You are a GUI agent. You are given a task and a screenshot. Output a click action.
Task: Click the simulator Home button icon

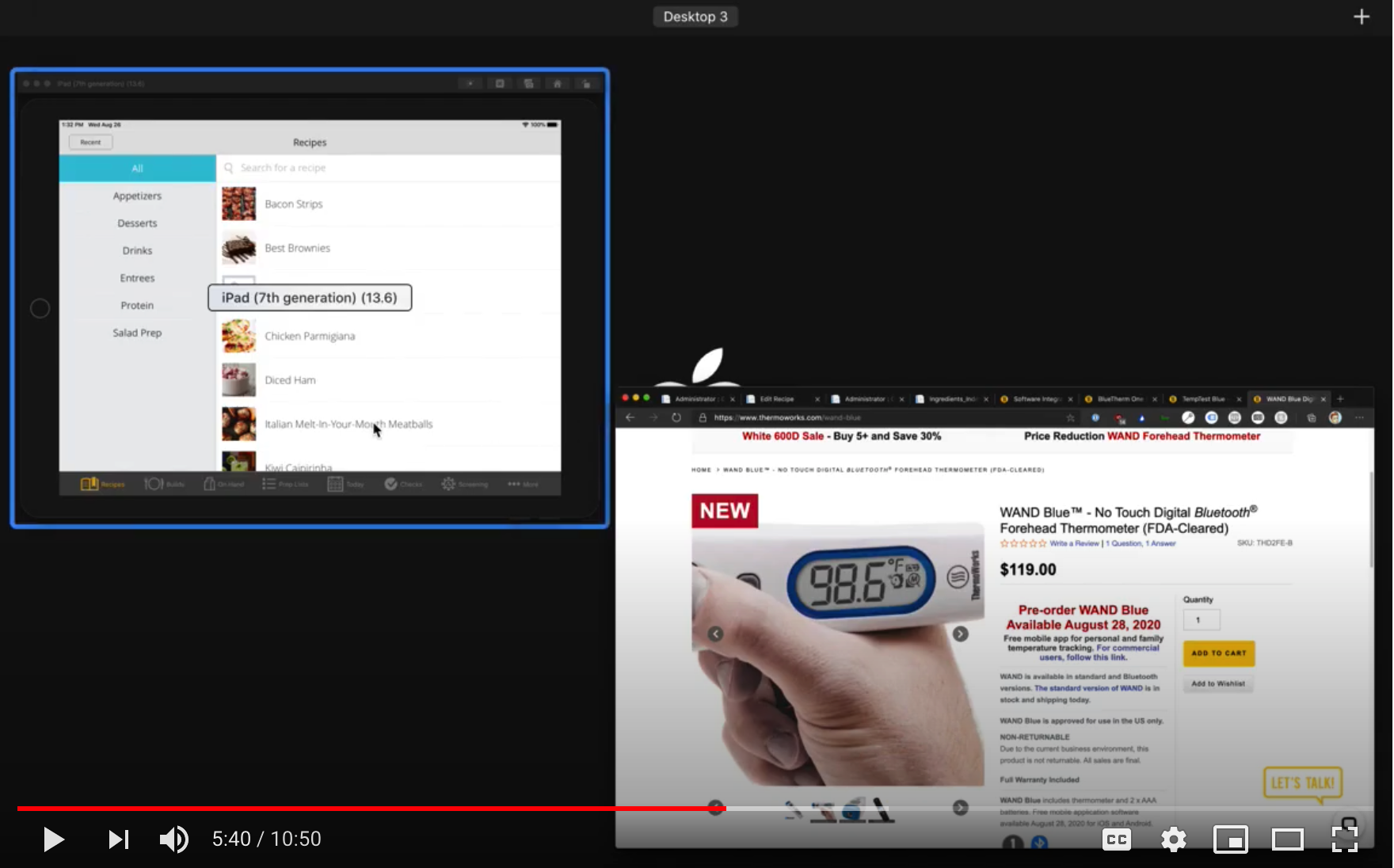pos(558,84)
